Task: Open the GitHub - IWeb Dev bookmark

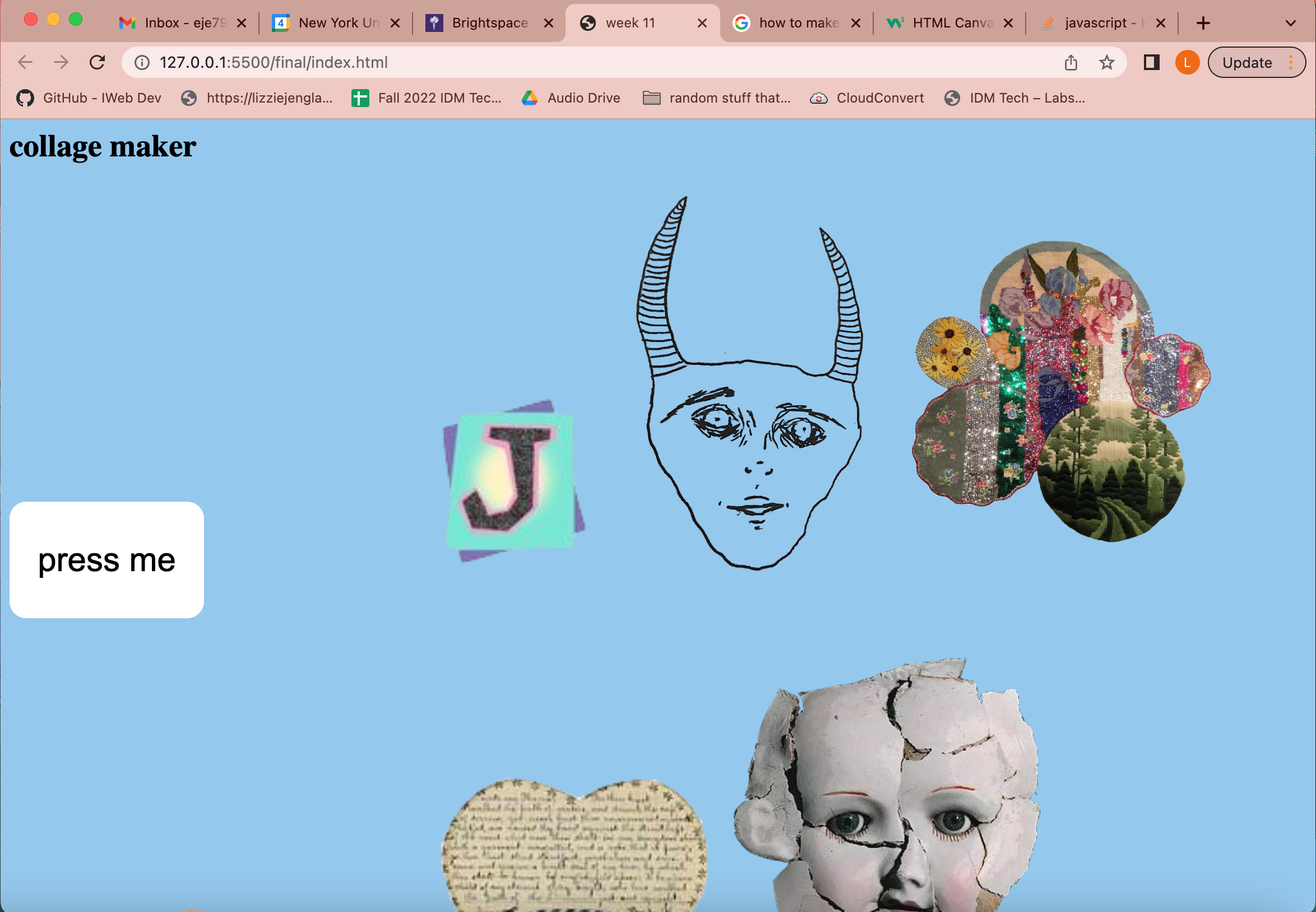Action: pyautogui.click(x=89, y=98)
